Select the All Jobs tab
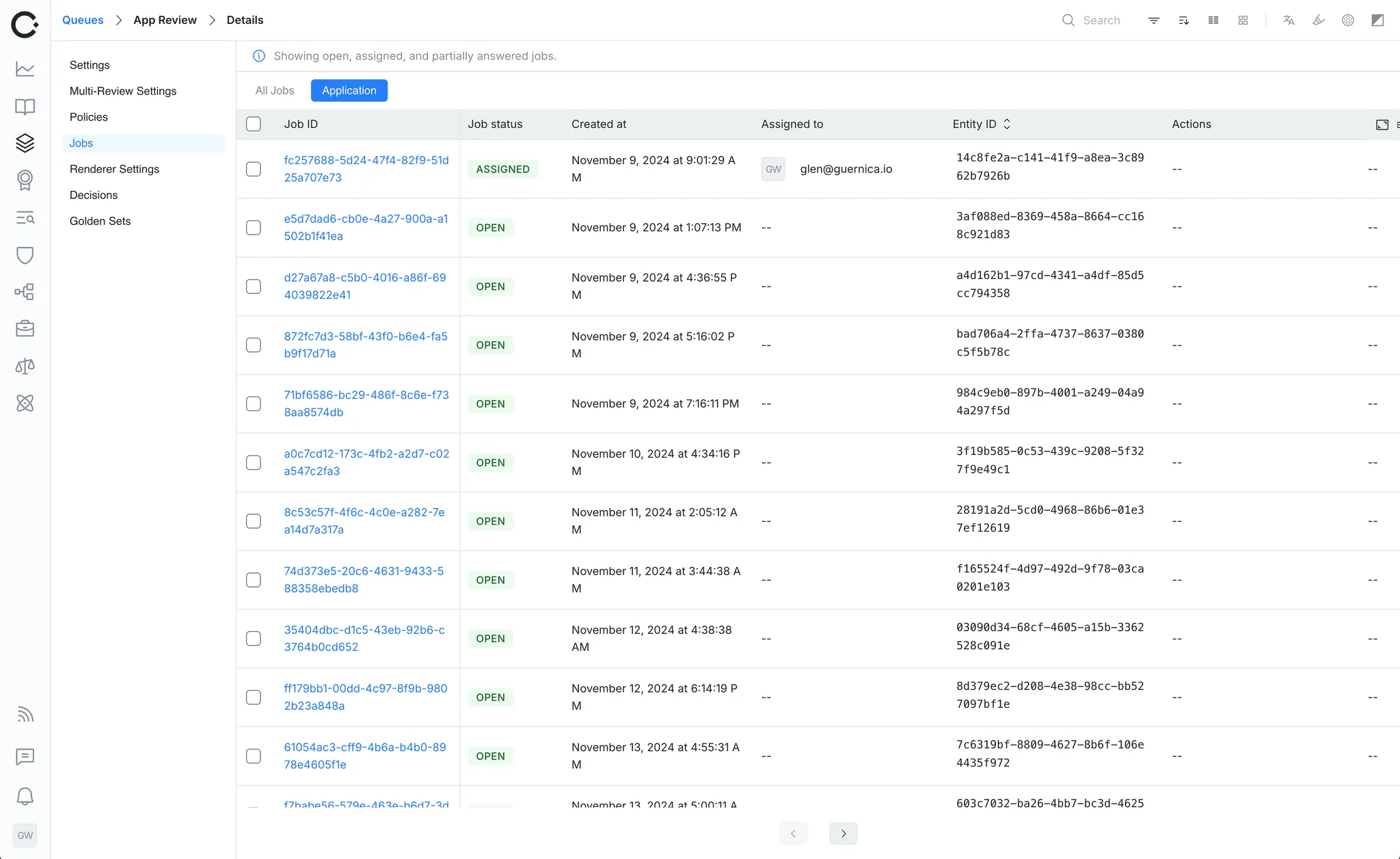Viewport: 1400px width, 859px height. [275, 90]
